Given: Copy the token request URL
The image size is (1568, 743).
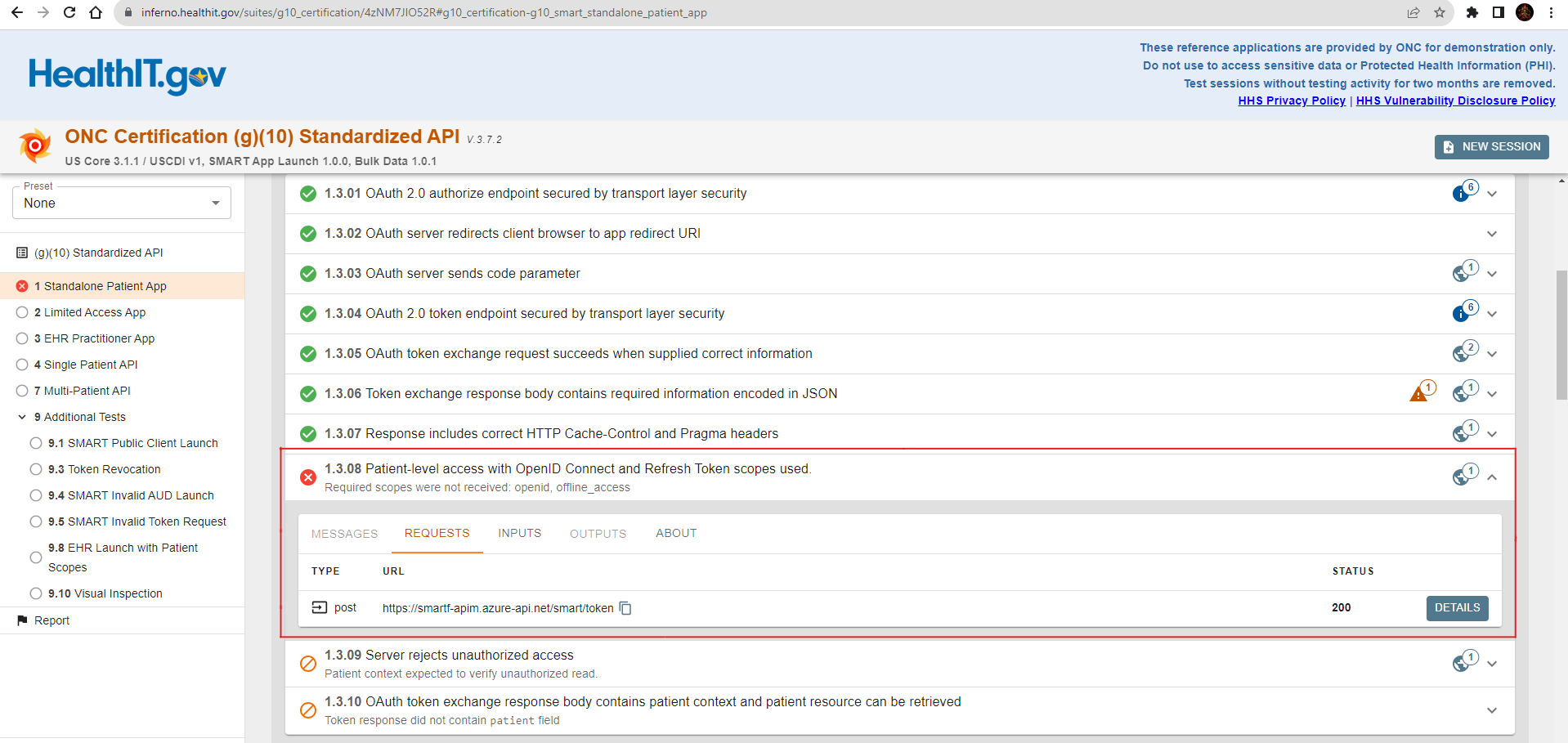Looking at the screenshot, I should (x=625, y=608).
